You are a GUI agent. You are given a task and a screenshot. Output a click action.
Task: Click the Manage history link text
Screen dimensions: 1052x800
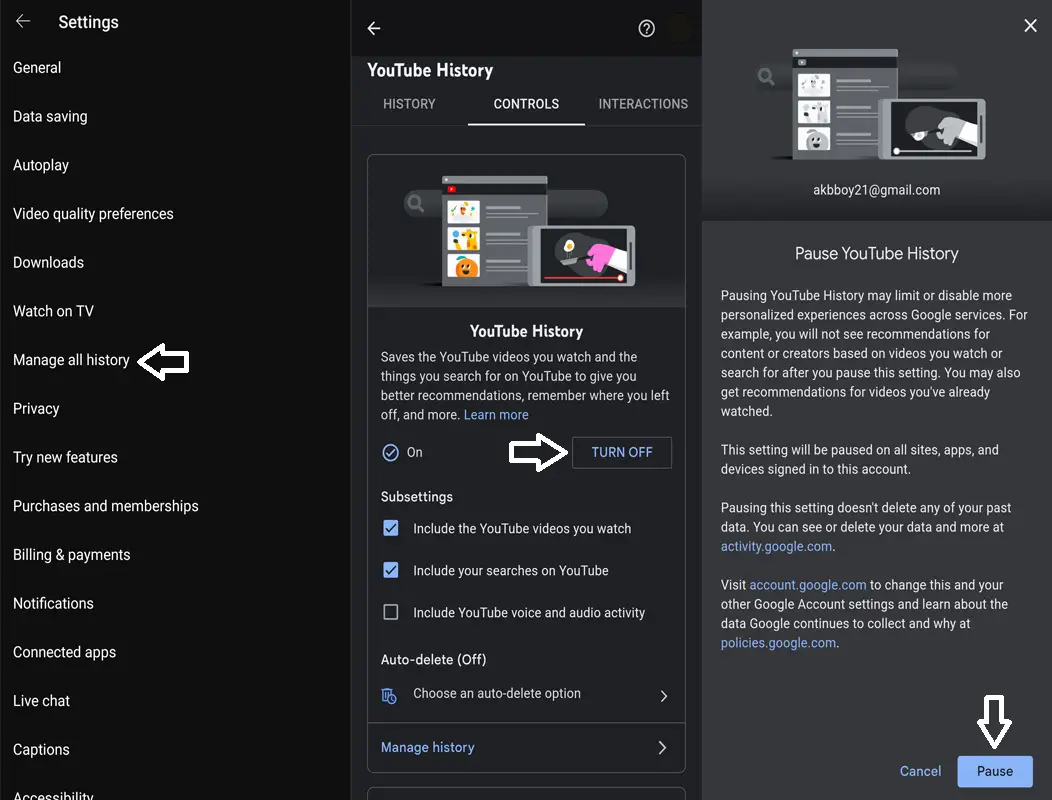[x=427, y=748]
